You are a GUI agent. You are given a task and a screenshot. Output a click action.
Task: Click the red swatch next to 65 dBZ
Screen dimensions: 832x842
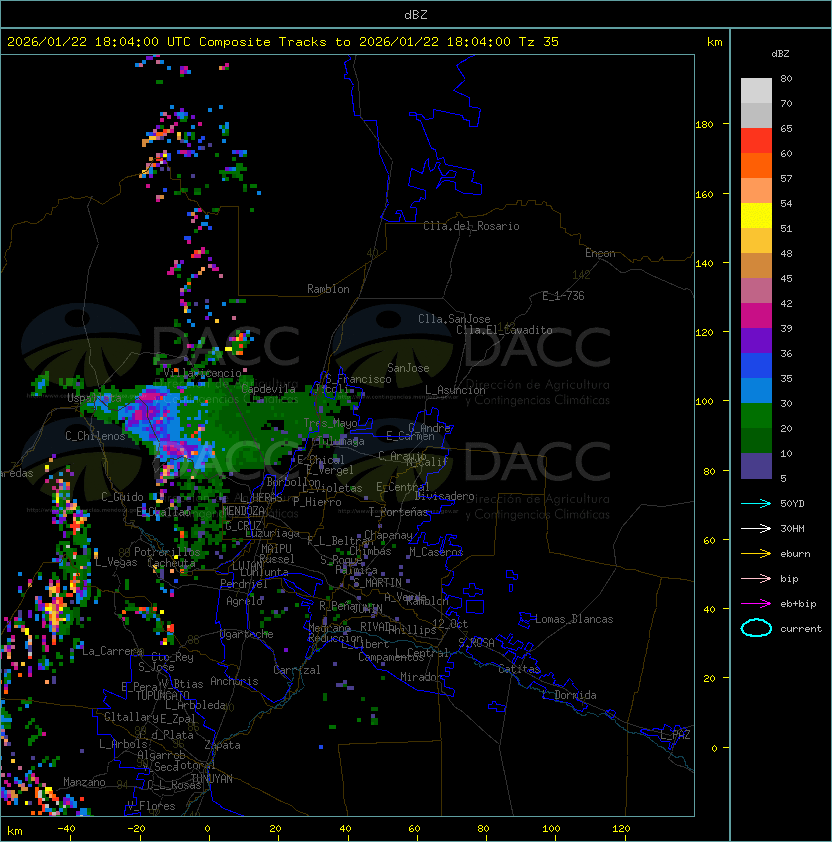(x=756, y=140)
